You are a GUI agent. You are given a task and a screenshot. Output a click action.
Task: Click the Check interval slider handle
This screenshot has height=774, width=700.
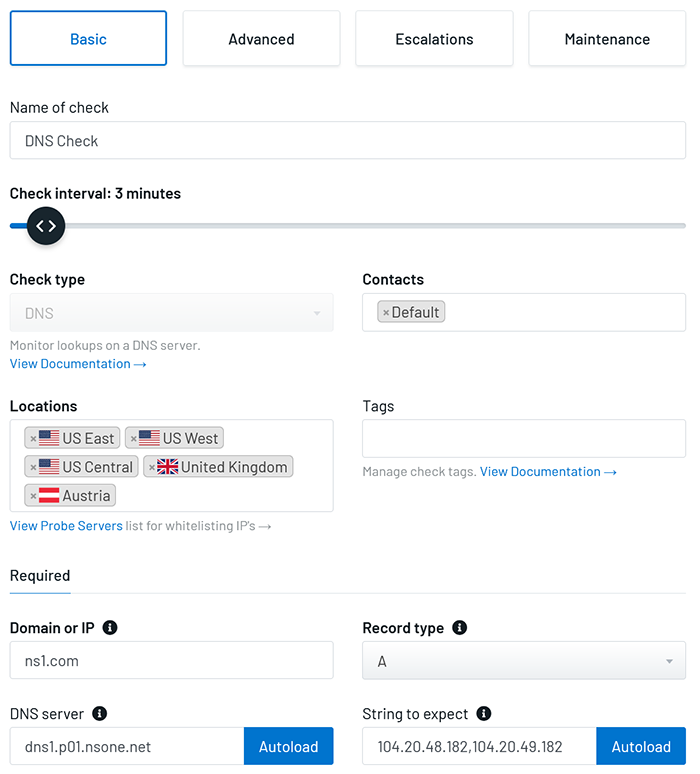46,226
